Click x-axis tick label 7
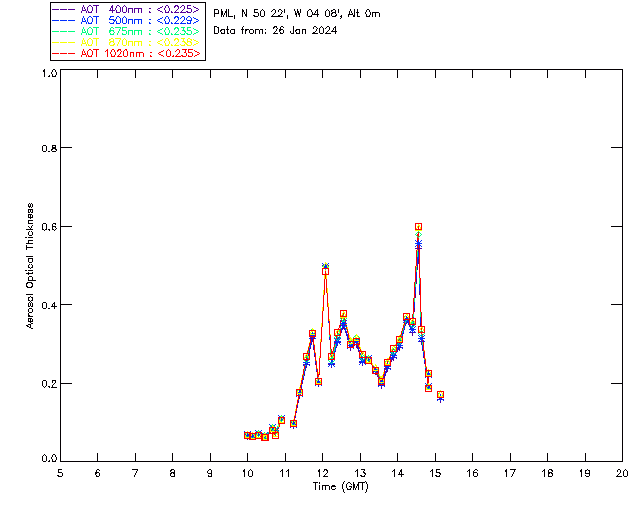Image resolution: width=640 pixels, height=512 pixels. click(135, 473)
